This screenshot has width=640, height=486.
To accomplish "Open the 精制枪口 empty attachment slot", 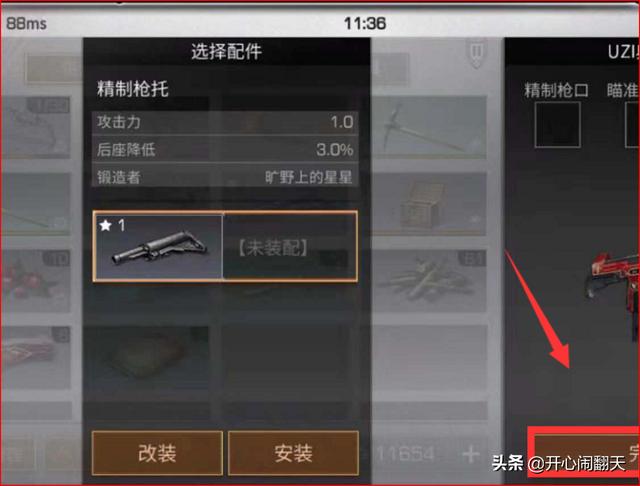I will 557,124.
